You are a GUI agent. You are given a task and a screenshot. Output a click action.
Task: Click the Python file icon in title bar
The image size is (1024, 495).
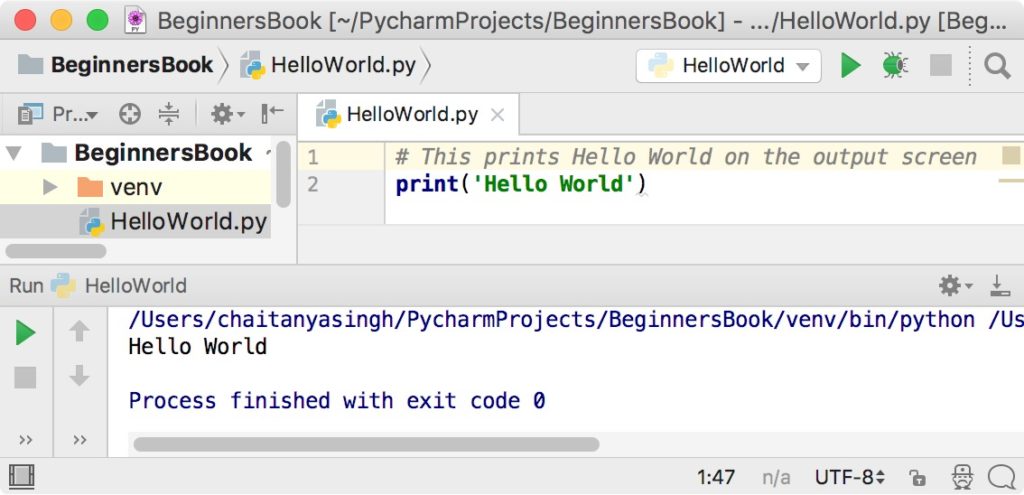pyautogui.click(x=135, y=20)
